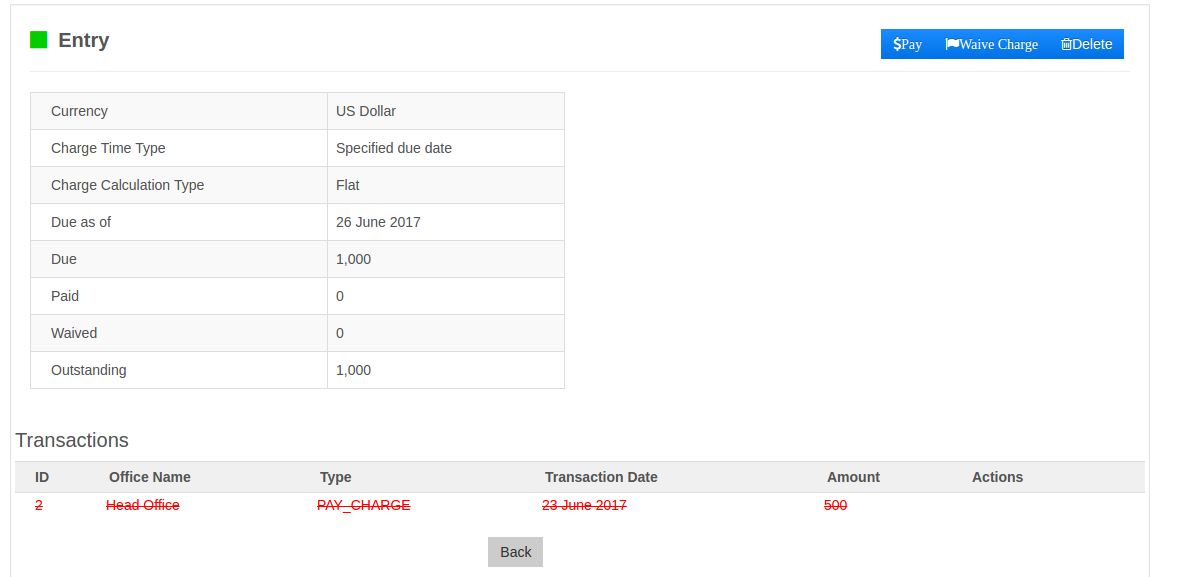Screen dimensions: 1184x577
Task: Click the Pay button
Action: 907,44
